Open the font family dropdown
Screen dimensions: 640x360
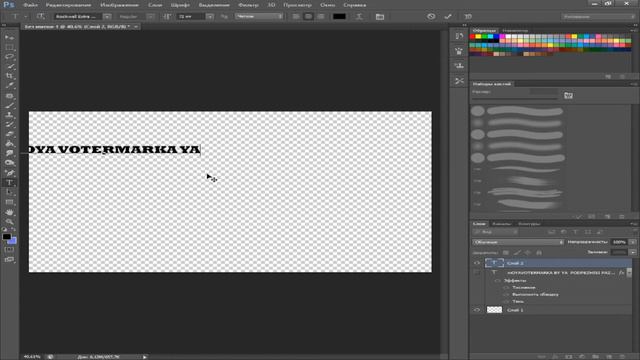107,17
